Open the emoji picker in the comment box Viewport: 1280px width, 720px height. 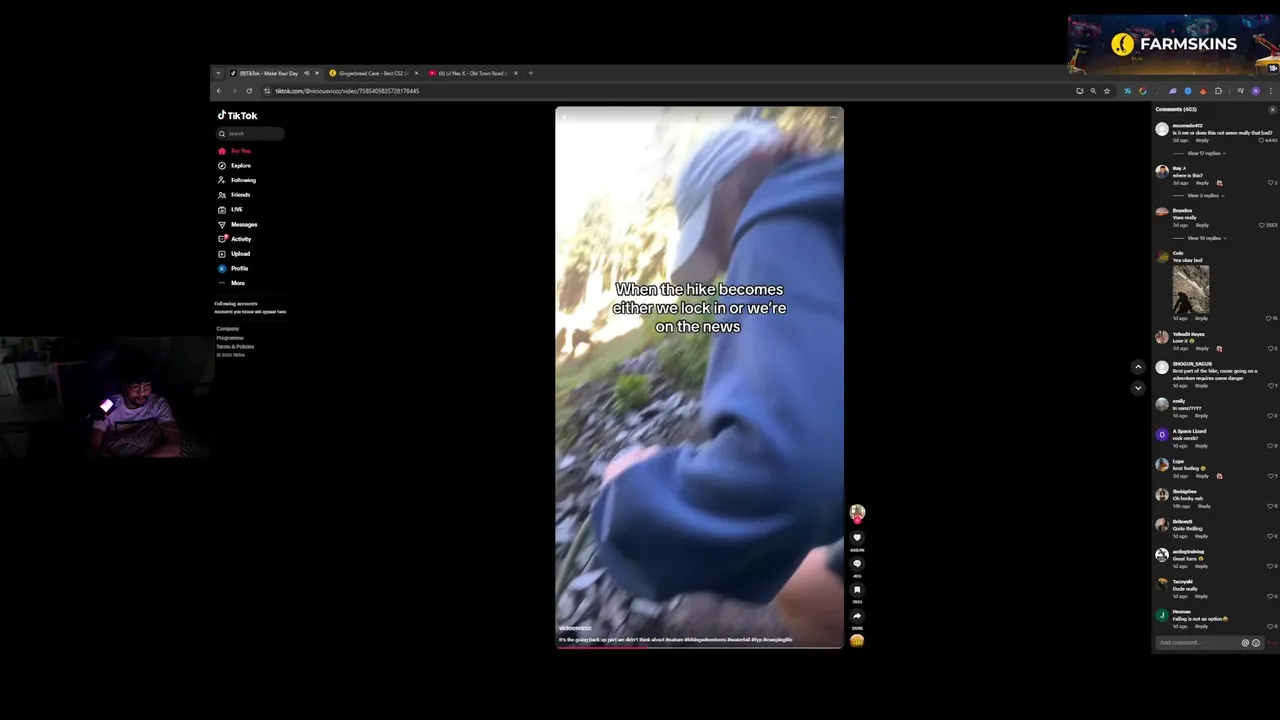pos(1256,643)
